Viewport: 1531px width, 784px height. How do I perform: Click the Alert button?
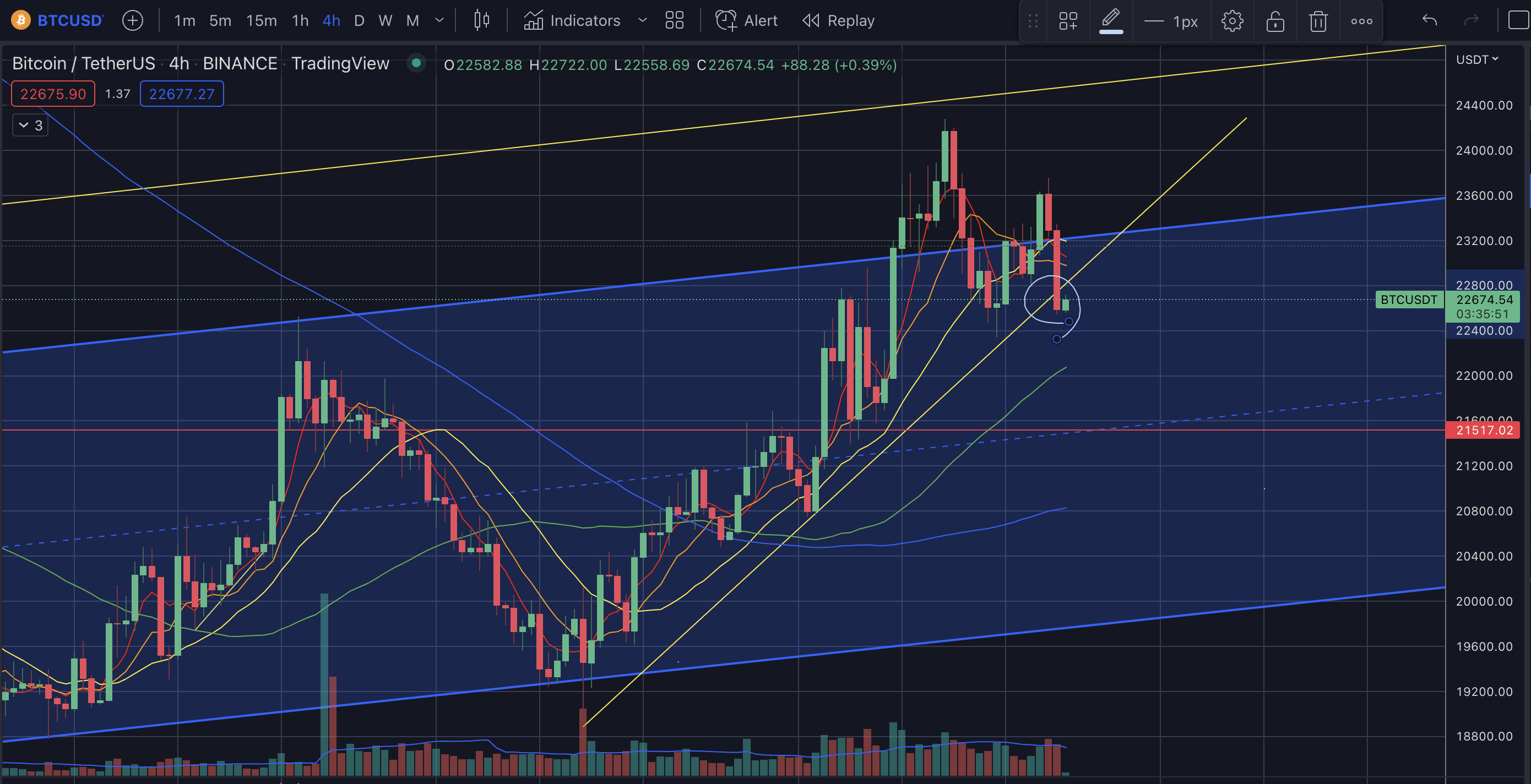[x=746, y=21]
